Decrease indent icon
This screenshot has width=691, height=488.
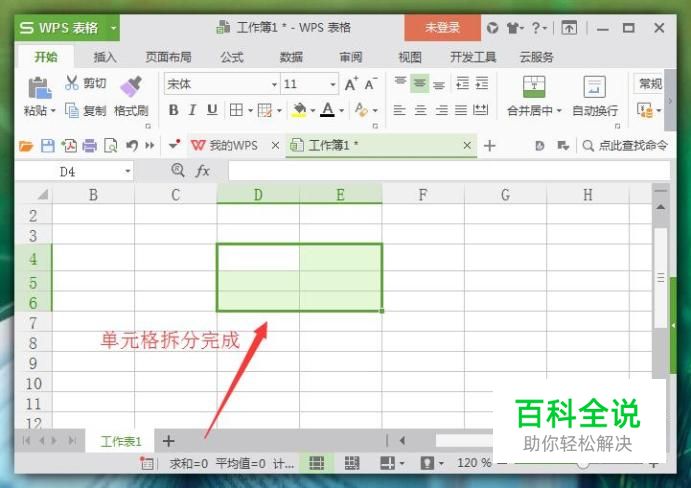click(462, 83)
